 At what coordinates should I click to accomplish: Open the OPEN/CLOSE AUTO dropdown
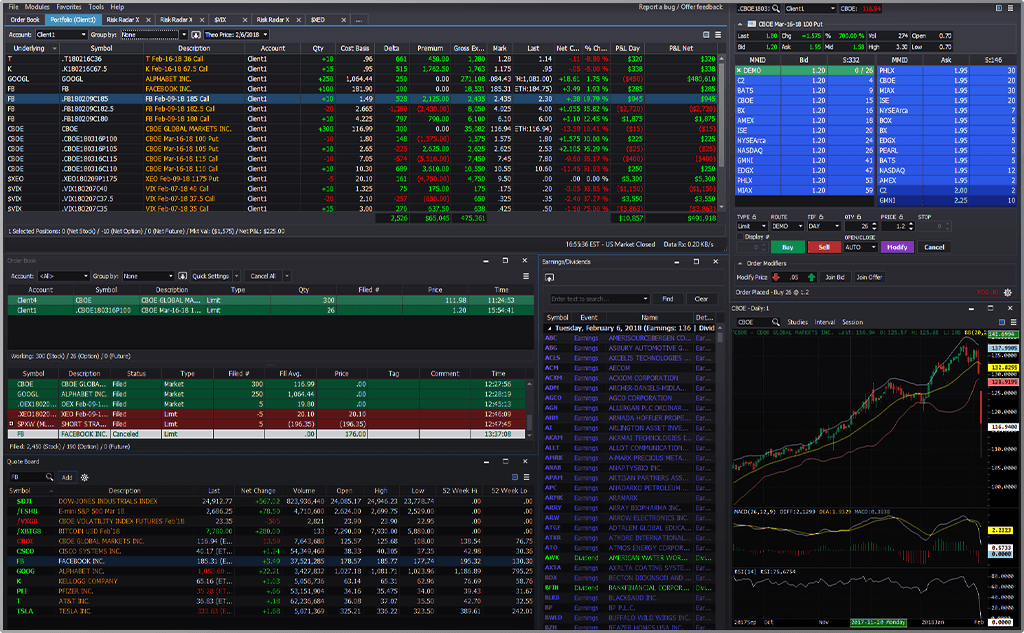(x=861, y=247)
